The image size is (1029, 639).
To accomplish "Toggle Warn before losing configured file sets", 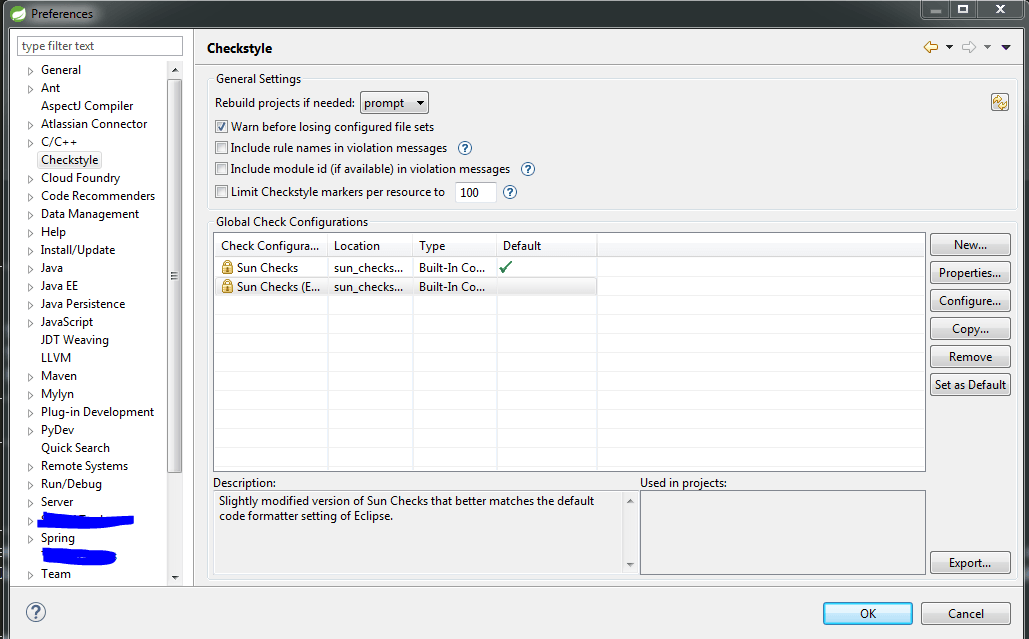I will [222, 127].
